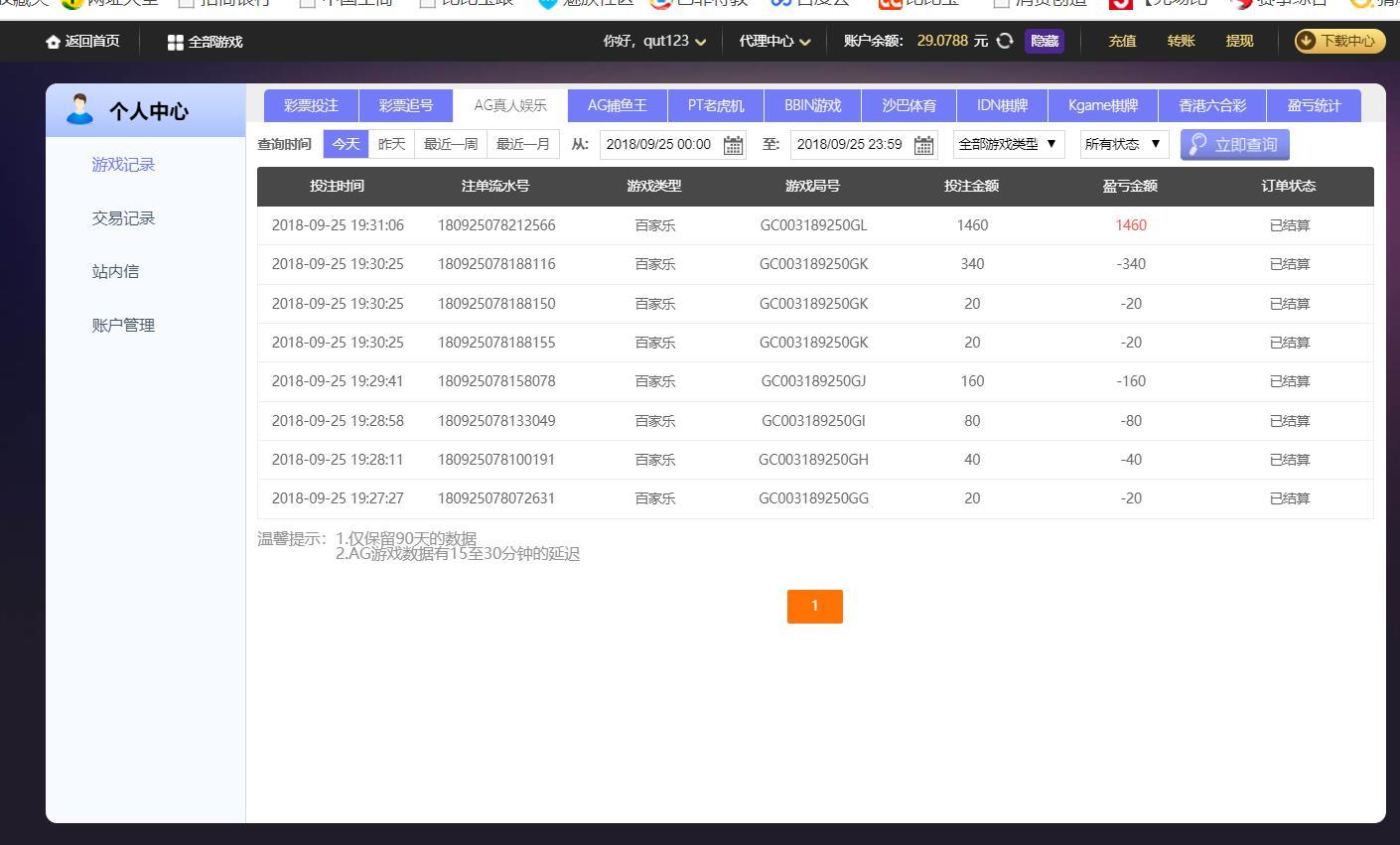Switch to the 彩票投注 tab
The height and width of the screenshot is (845, 1400).
pyautogui.click(x=311, y=105)
